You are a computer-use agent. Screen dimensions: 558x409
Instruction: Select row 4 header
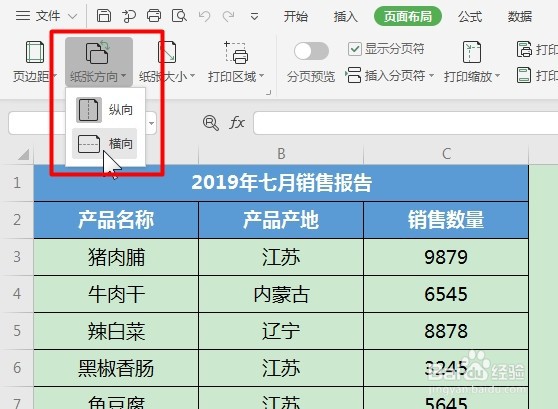[x=17, y=294]
